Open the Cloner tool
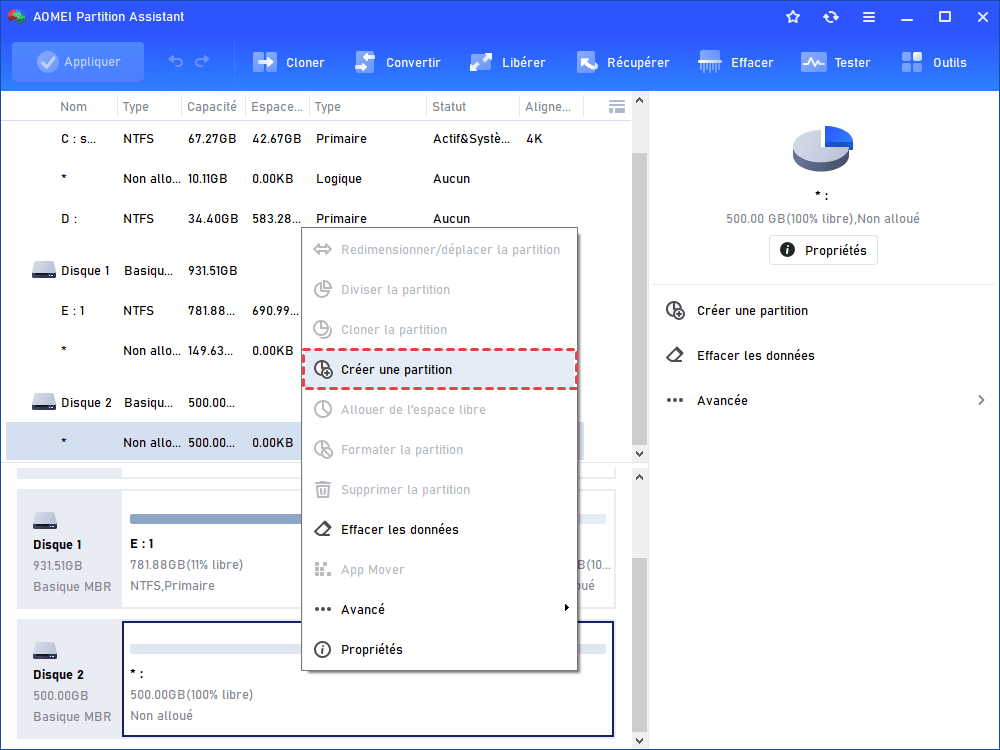 pyautogui.click(x=289, y=62)
